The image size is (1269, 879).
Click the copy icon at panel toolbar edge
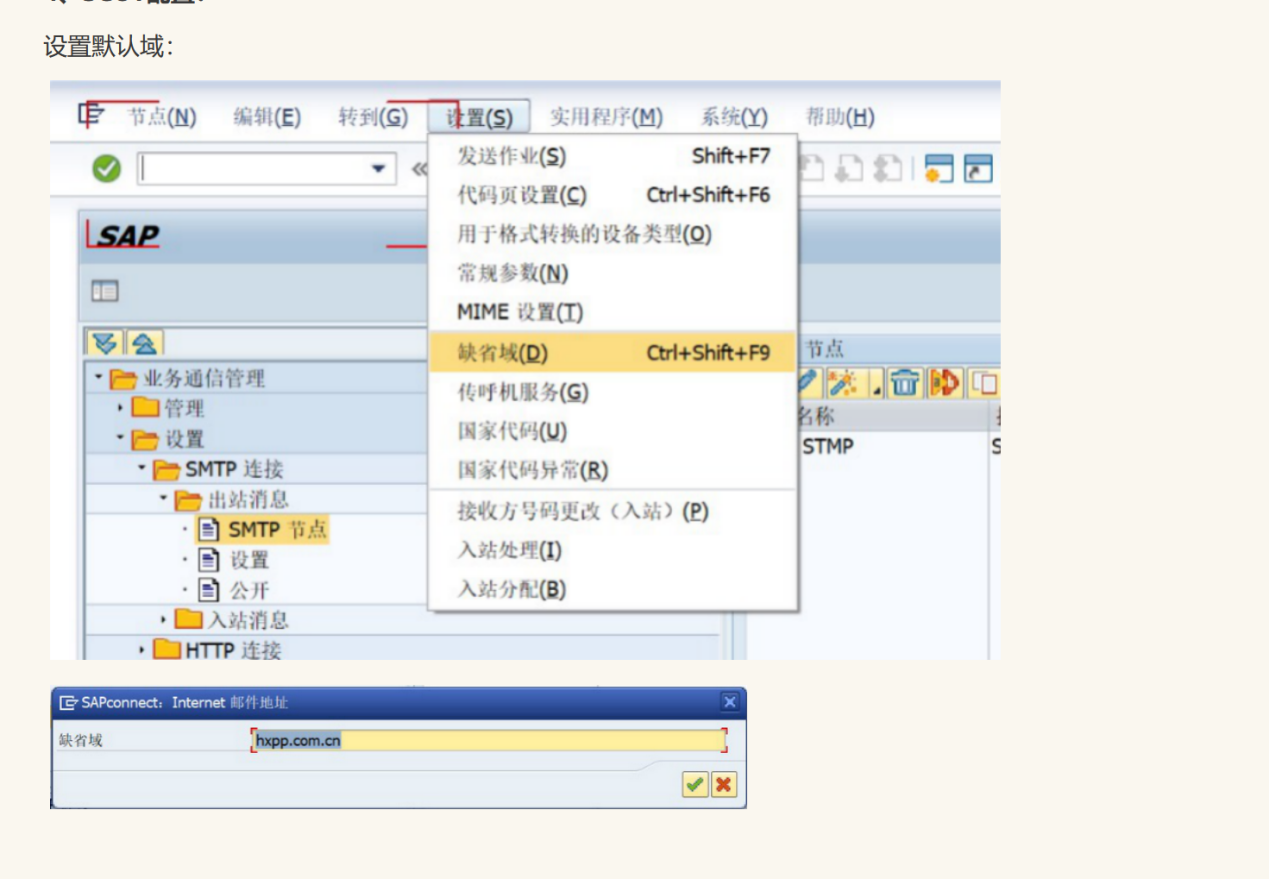pyautogui.click(x=986, y=383)
